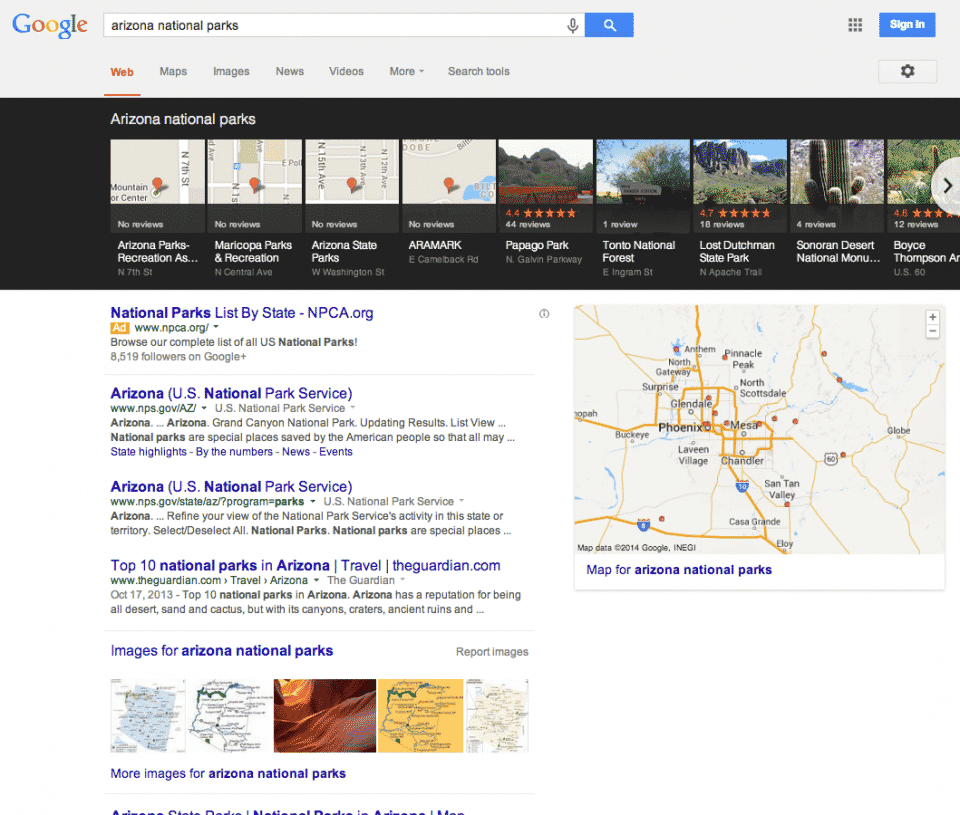Screen dimensions: 960x815
Task: Select Arizona State Parks carousel card
Action: [351, 208]
